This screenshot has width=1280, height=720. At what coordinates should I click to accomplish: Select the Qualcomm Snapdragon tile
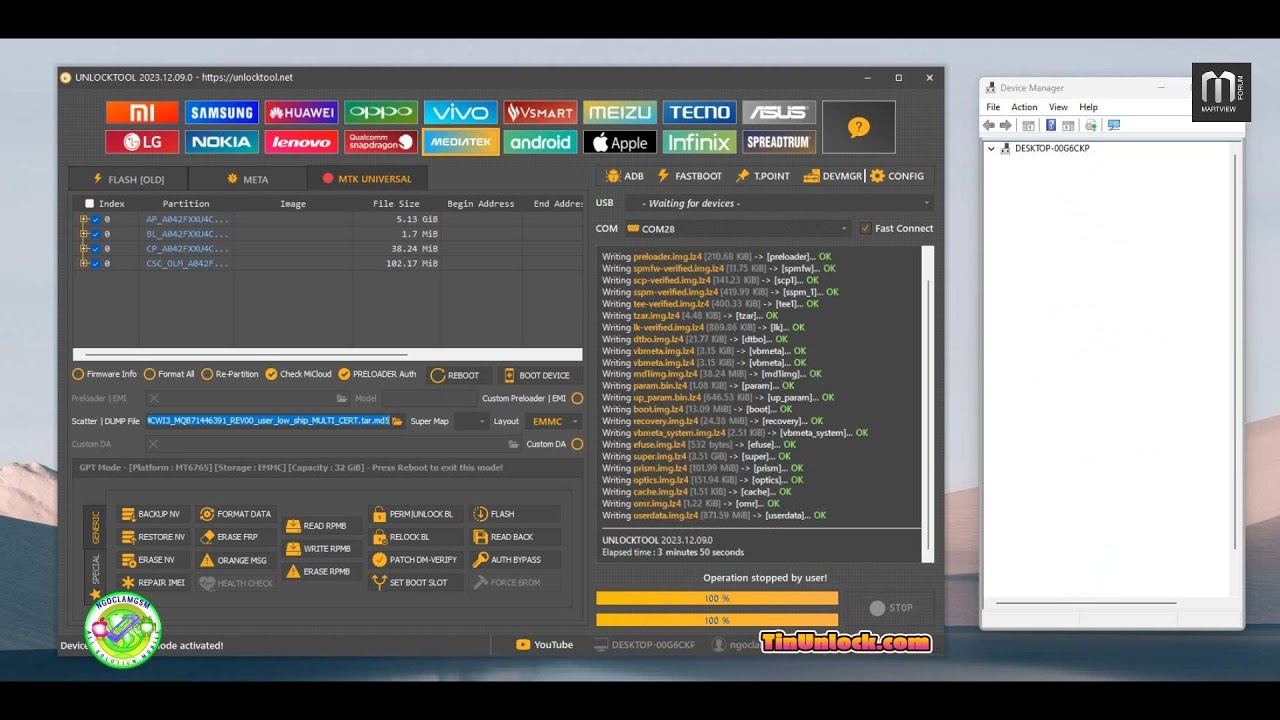tap(381, 142)
